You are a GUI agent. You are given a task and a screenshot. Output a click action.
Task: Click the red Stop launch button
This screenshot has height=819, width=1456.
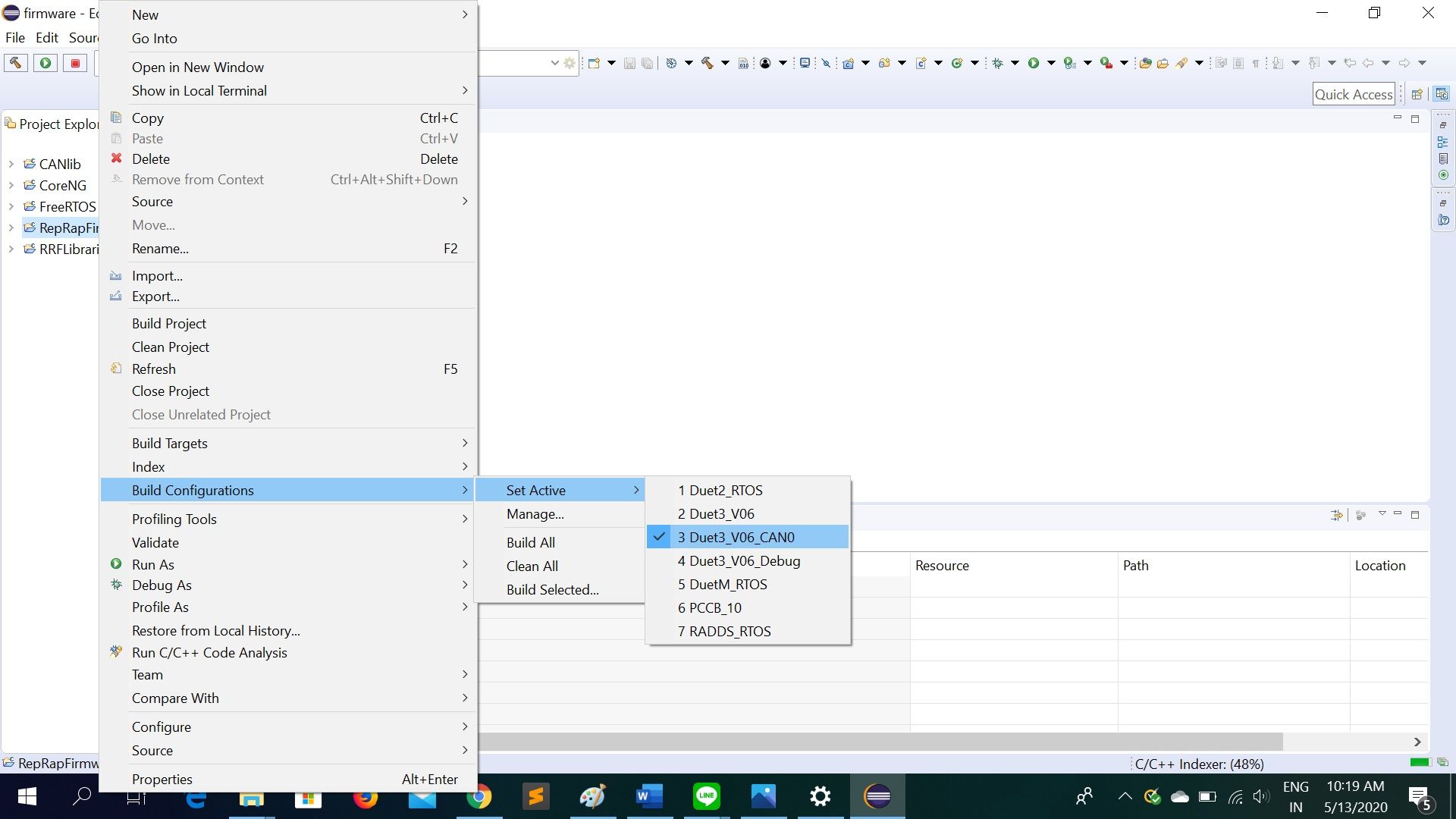click(x=75, y=63)
